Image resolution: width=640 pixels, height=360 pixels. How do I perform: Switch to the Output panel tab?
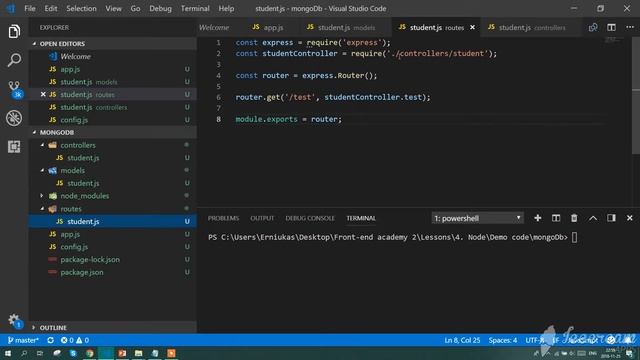(262, 218)
